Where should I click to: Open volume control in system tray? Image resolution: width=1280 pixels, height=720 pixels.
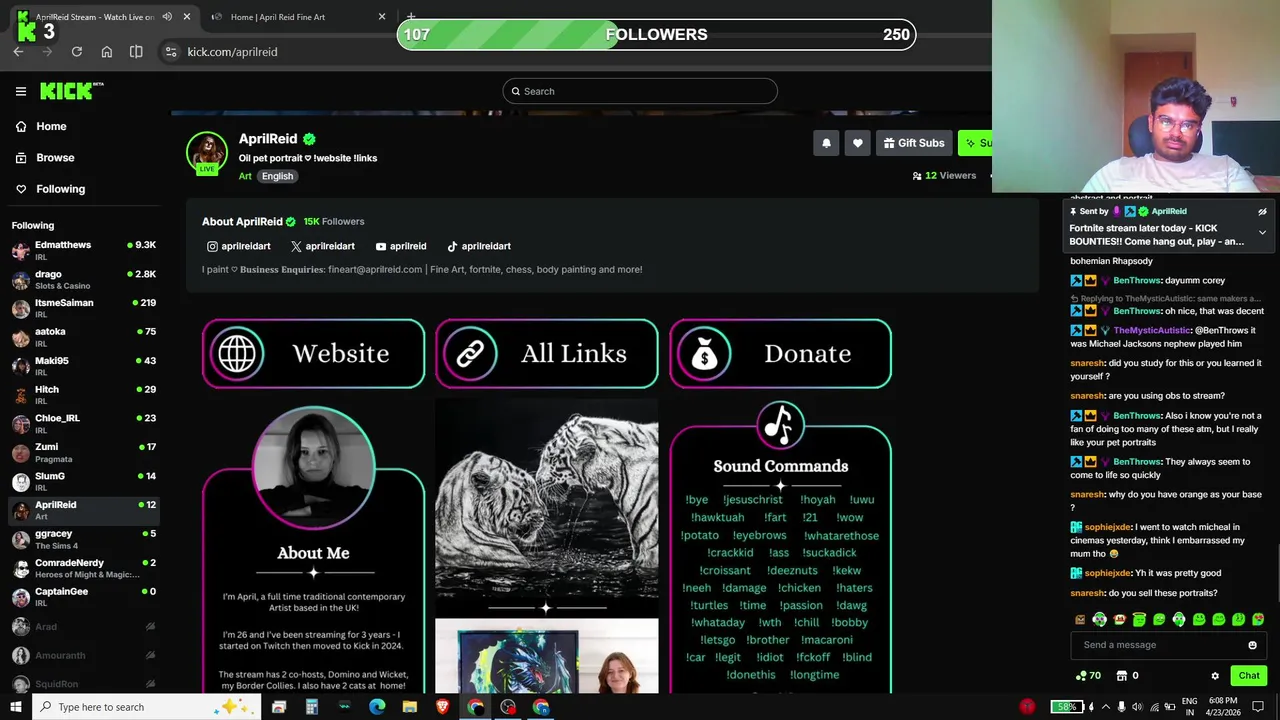tap(1137, 707)
